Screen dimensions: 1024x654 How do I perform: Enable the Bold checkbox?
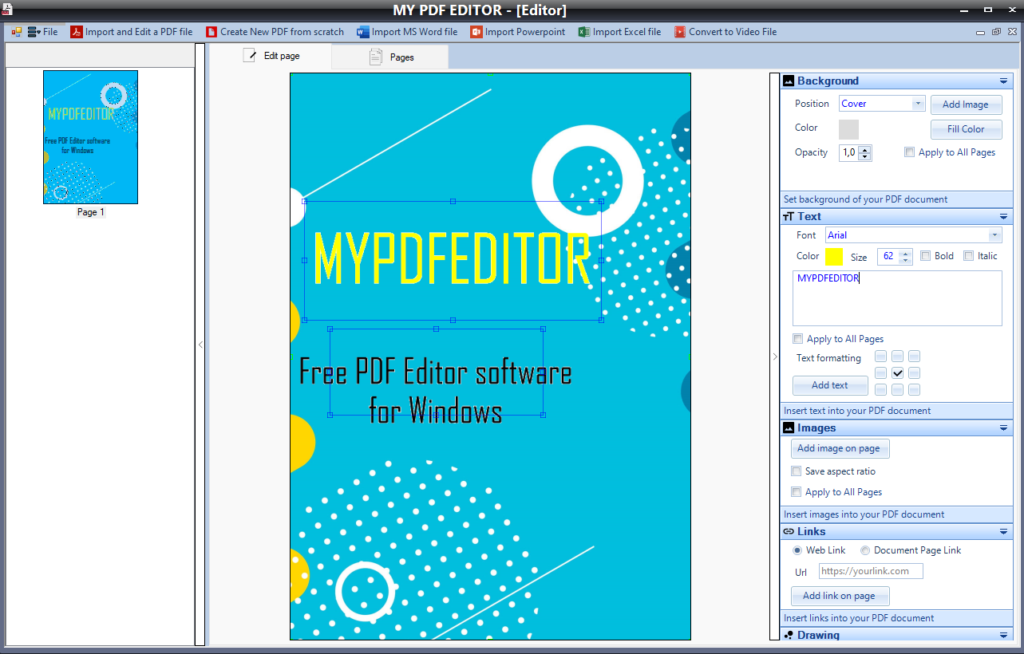(926, 257)
